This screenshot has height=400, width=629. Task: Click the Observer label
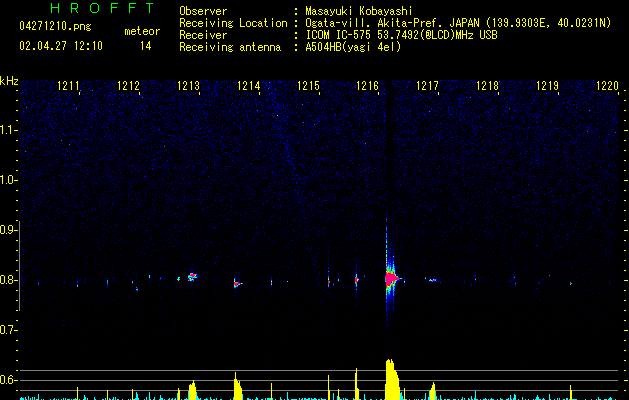point(203,11)
